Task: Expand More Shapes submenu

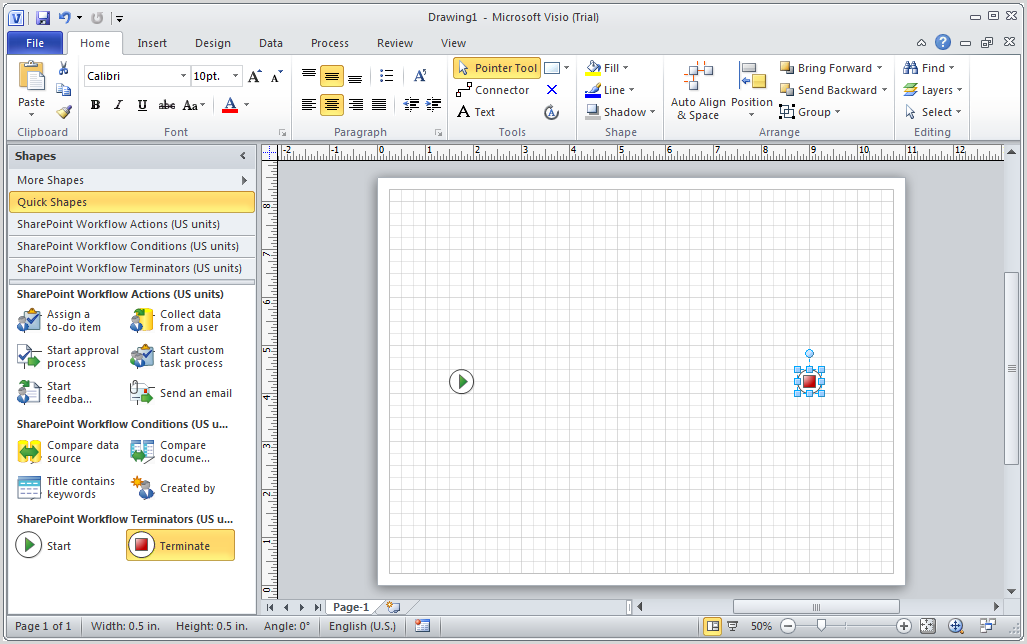Action: coord(244,180)
